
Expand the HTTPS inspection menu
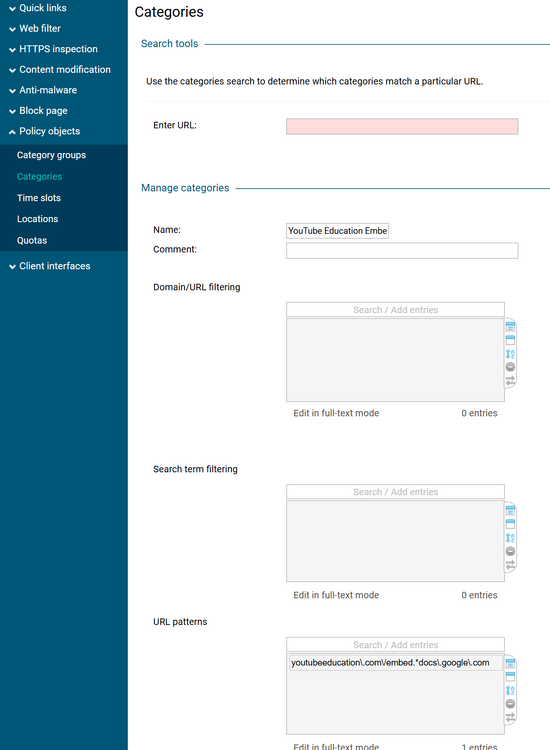click(54, 49)
